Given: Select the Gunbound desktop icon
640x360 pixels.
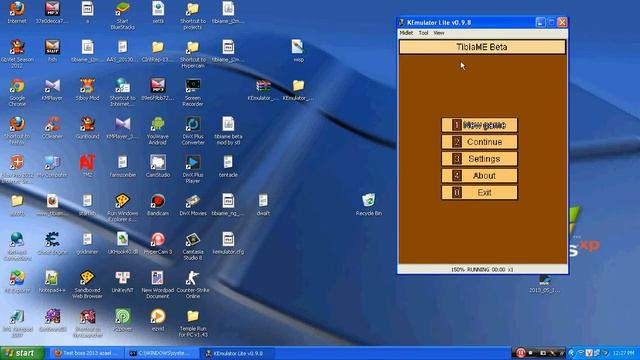Looking at the screenshot, I should [x=87, y=128].
